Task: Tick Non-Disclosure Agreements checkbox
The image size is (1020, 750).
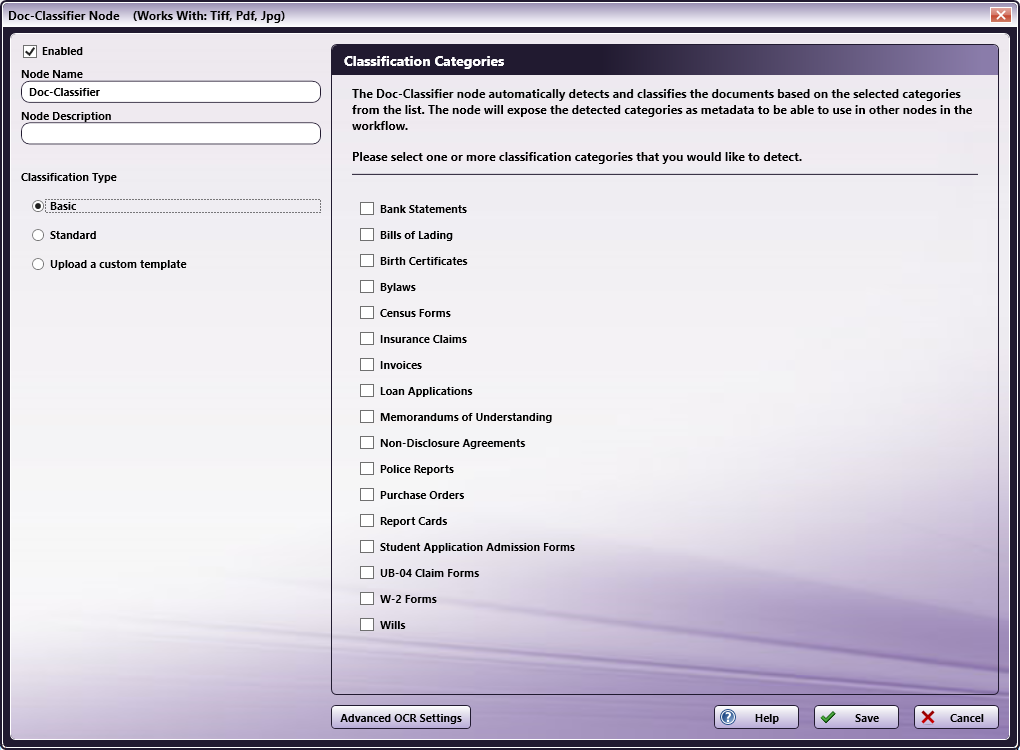Action: (367, 443)
